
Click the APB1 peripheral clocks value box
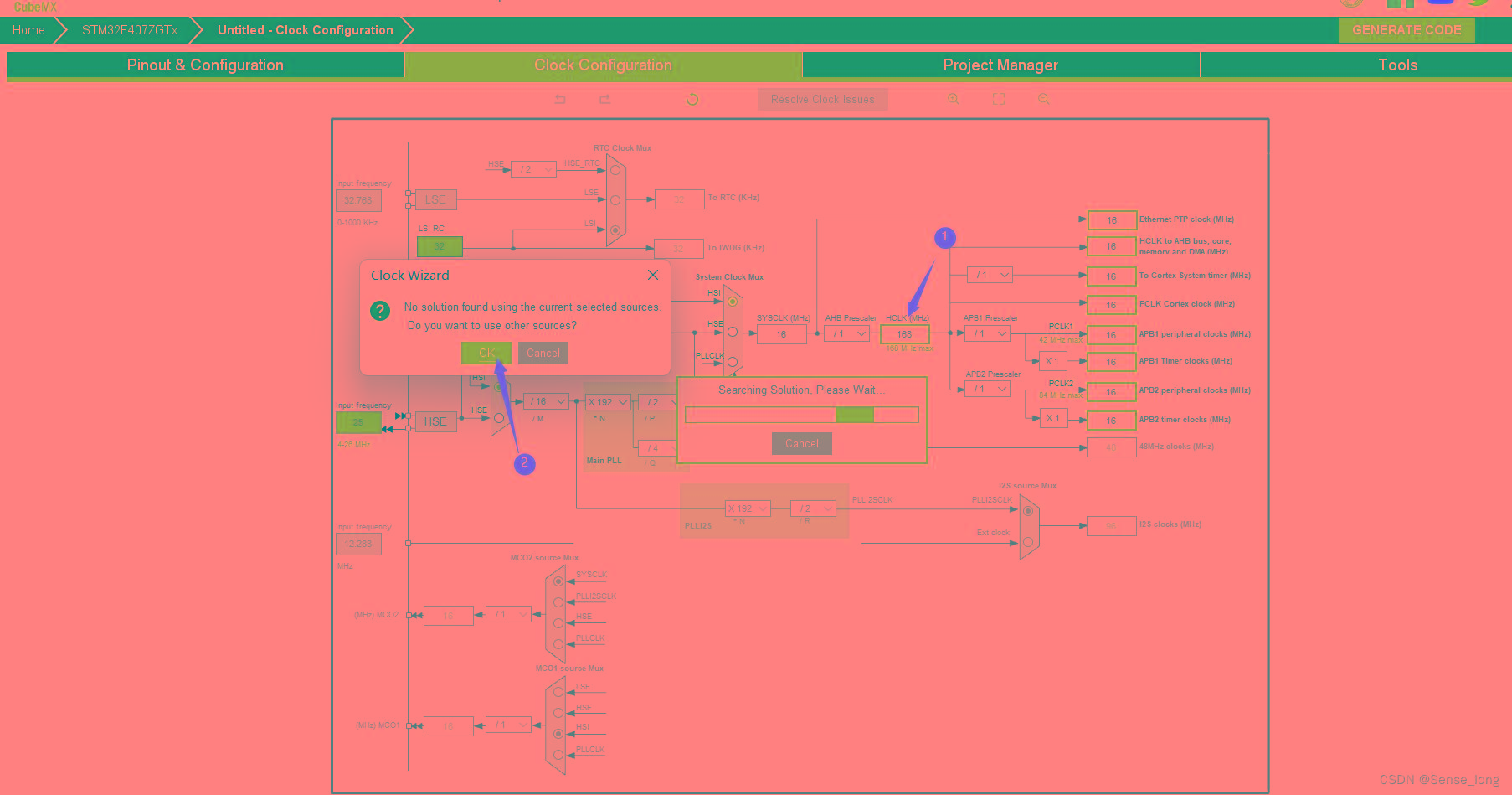click(x=1112, y=335)
